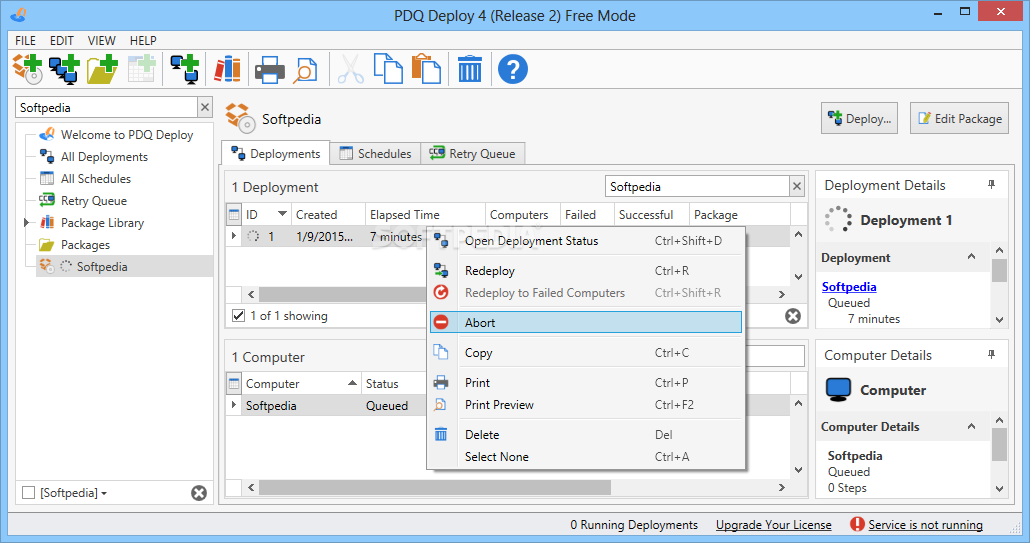The height and width of the screenshot is (543, 1030).
Task: Choose Redeploy in the context menu
Action: [x=586, y=271]
